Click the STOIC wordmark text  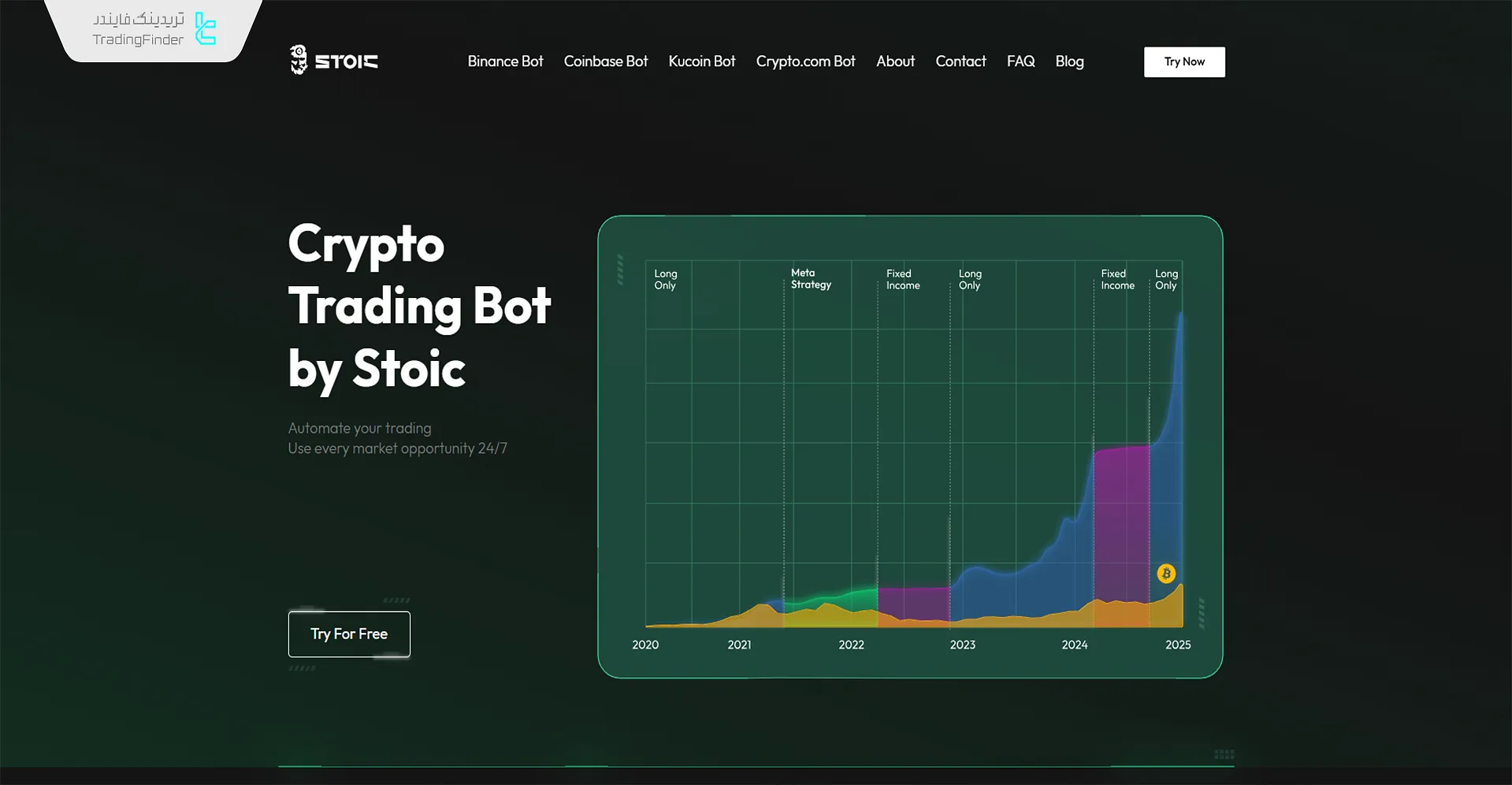point(347,61)
